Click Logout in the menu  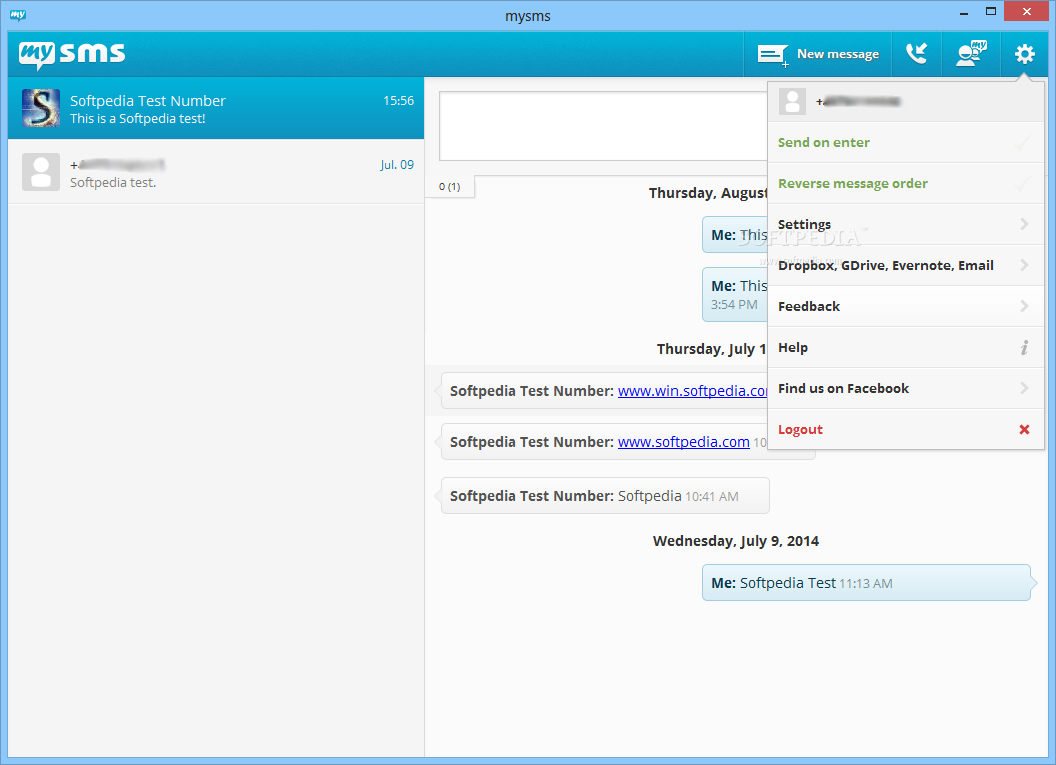906,430
